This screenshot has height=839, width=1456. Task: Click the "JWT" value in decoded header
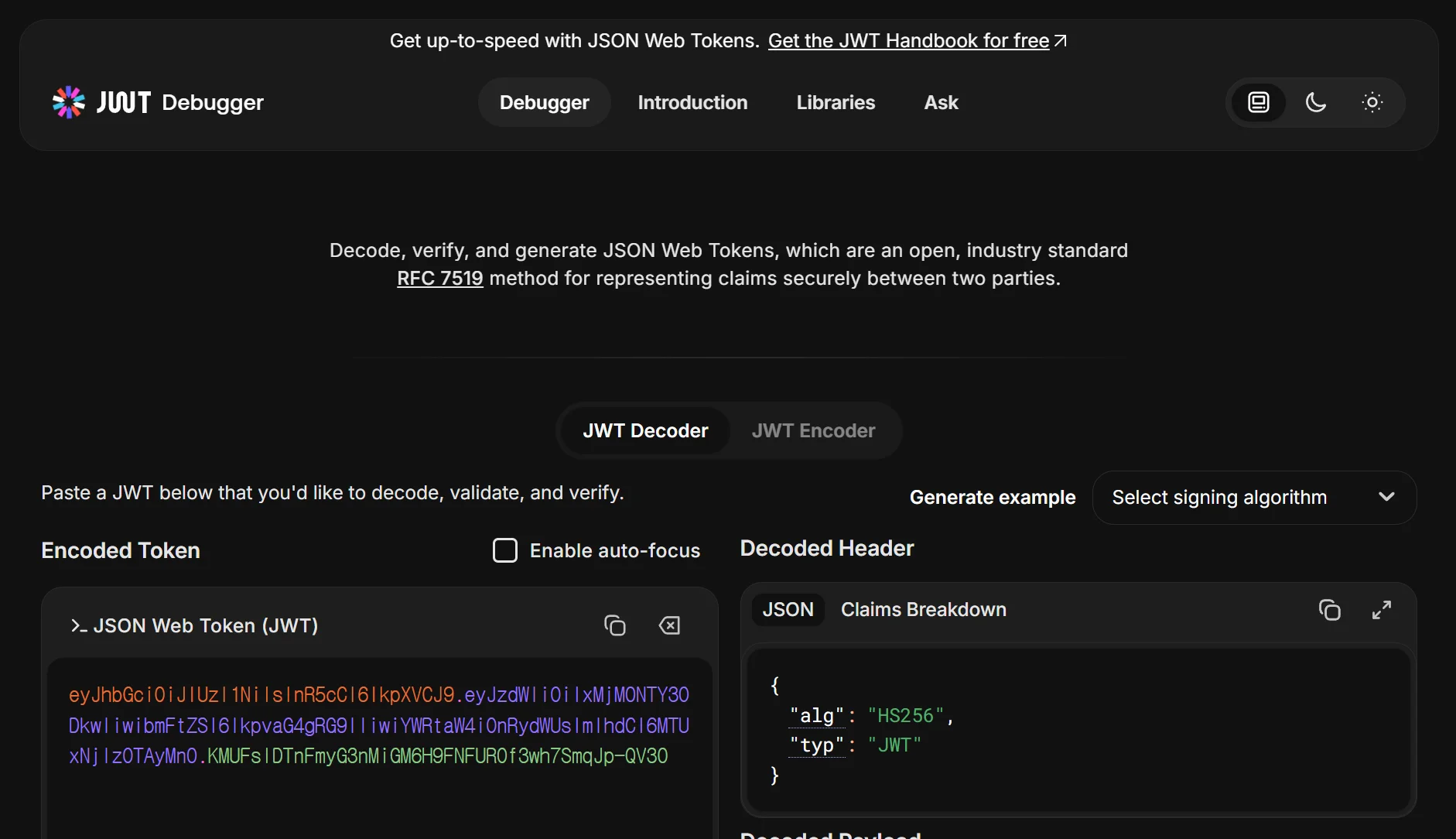[894, 745]
